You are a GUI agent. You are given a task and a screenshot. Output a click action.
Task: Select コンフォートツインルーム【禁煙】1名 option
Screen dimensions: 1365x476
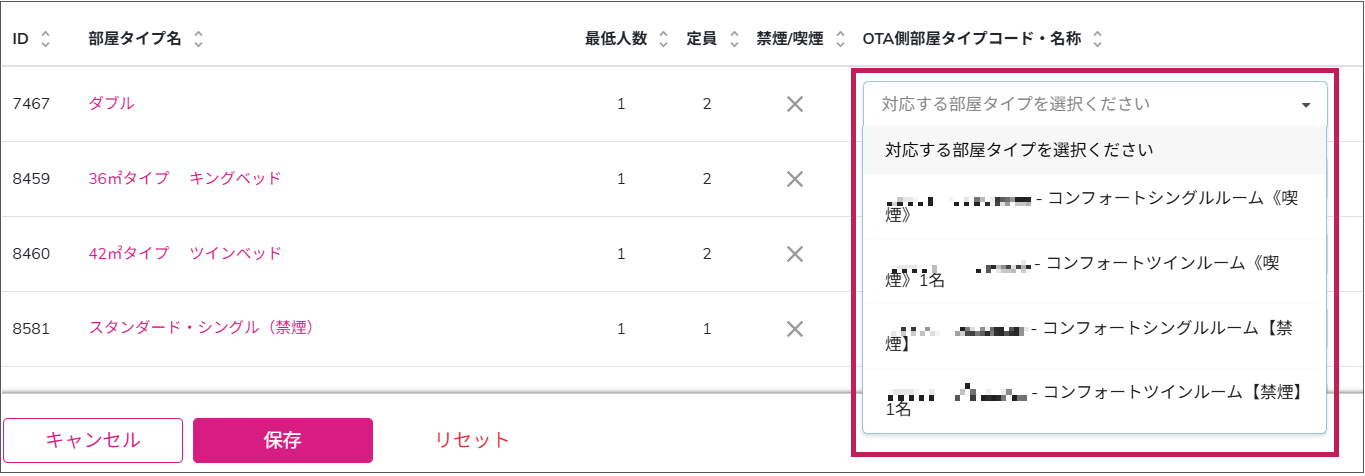click(1095, 400)
